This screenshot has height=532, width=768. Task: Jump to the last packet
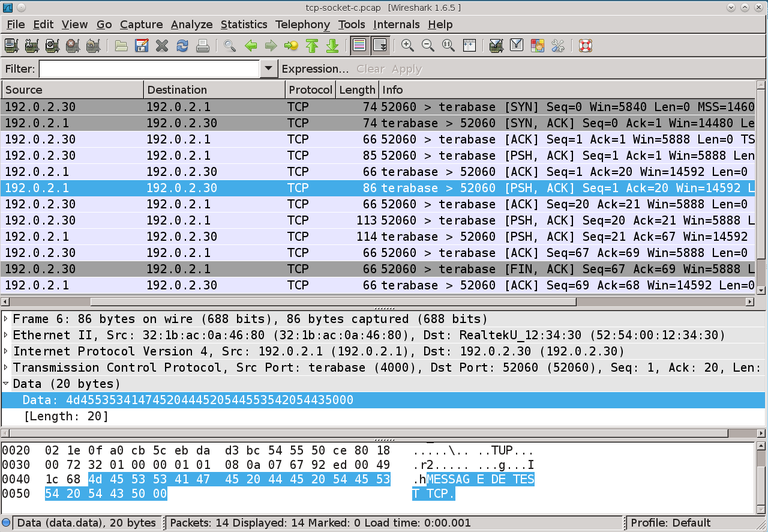click(332, 46)
